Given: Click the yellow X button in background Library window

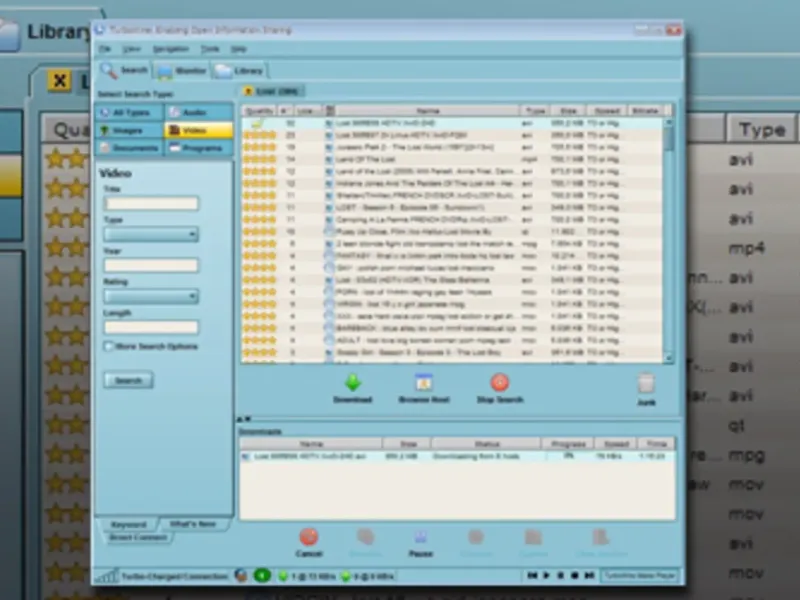Looking at the screenshot, I should click(59, 81).
